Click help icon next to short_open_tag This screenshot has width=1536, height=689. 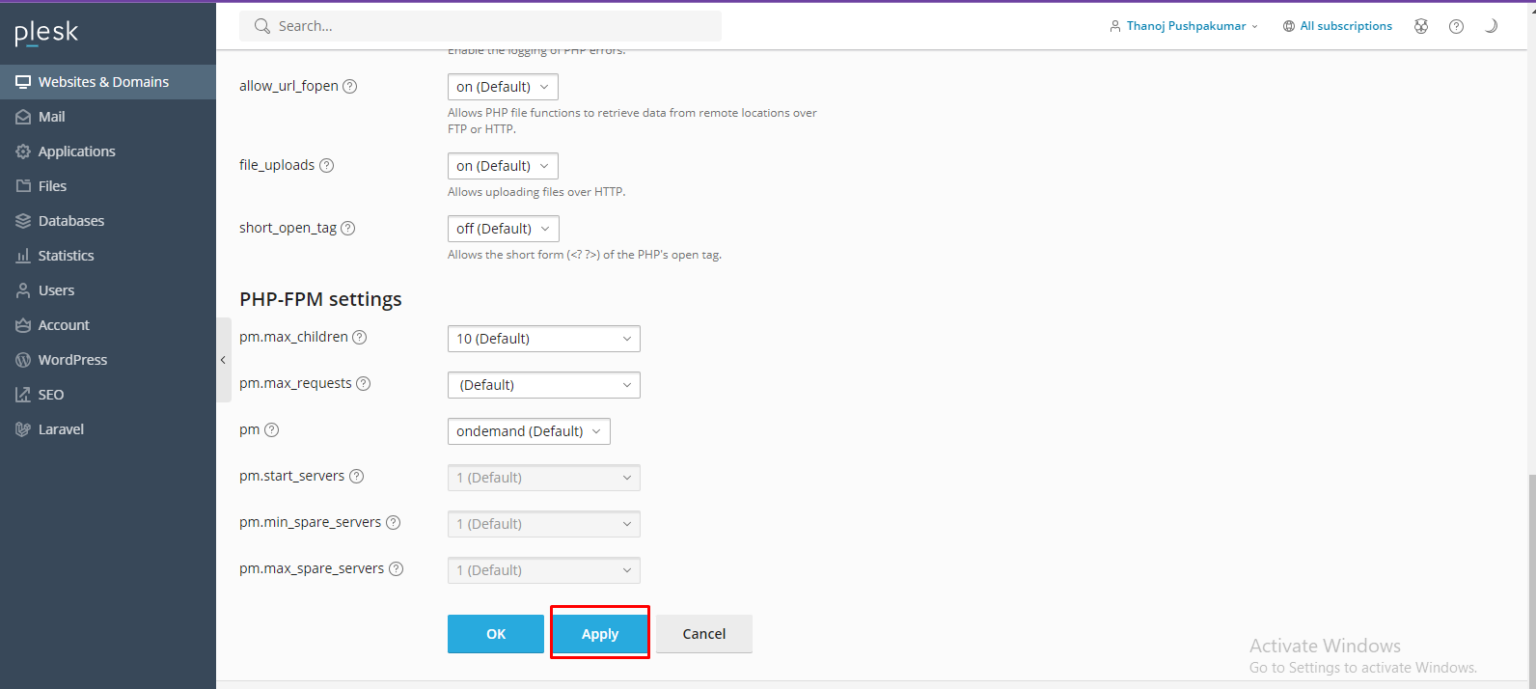pyautogui.click(x=348, y=229)
